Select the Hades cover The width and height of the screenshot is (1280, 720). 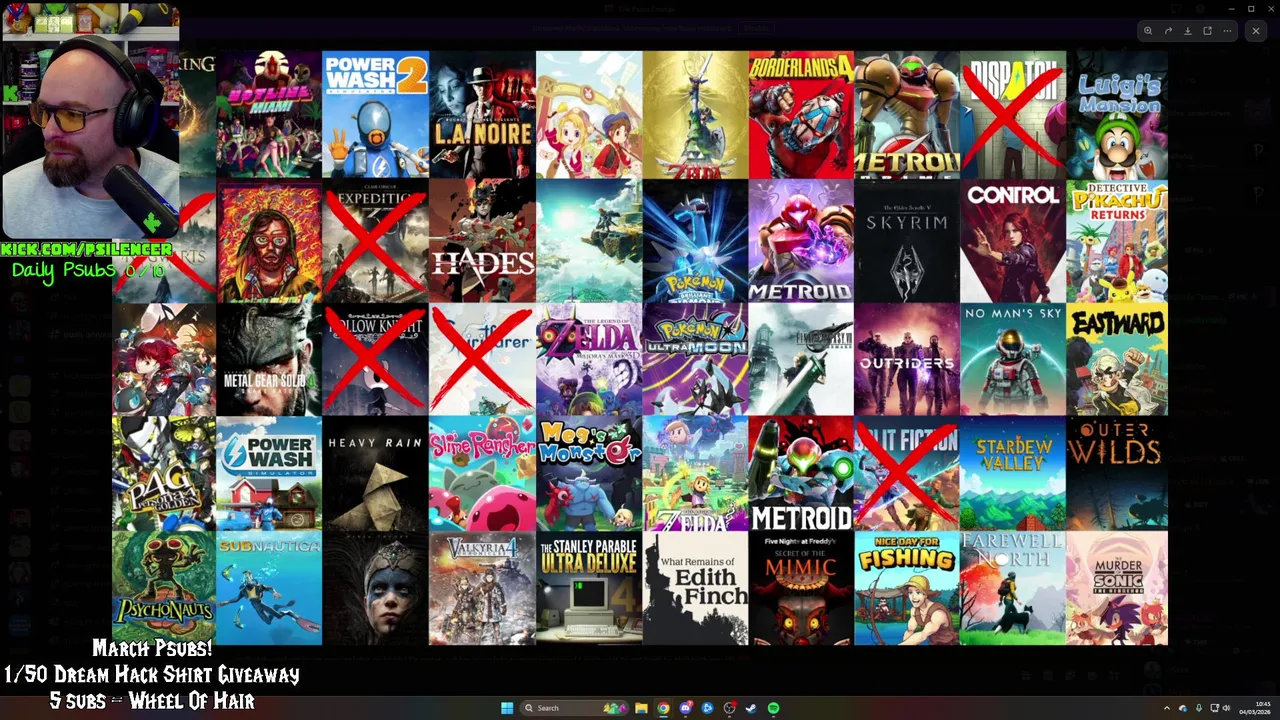pos(482,241)
